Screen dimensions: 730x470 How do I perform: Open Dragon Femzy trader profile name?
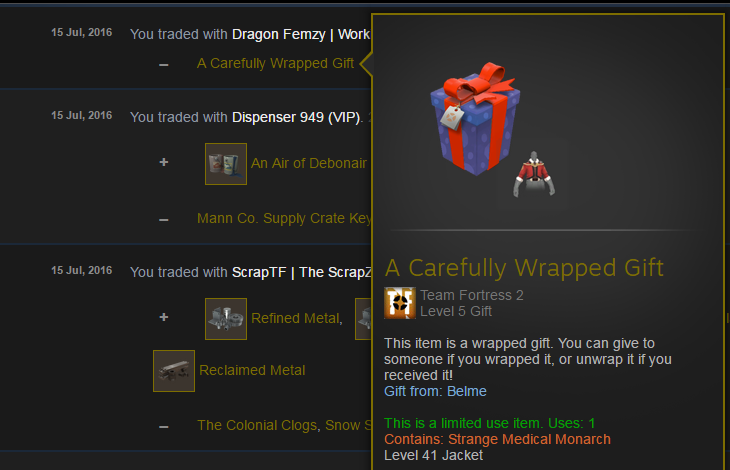pyautogui.click(x=301, y=34)
